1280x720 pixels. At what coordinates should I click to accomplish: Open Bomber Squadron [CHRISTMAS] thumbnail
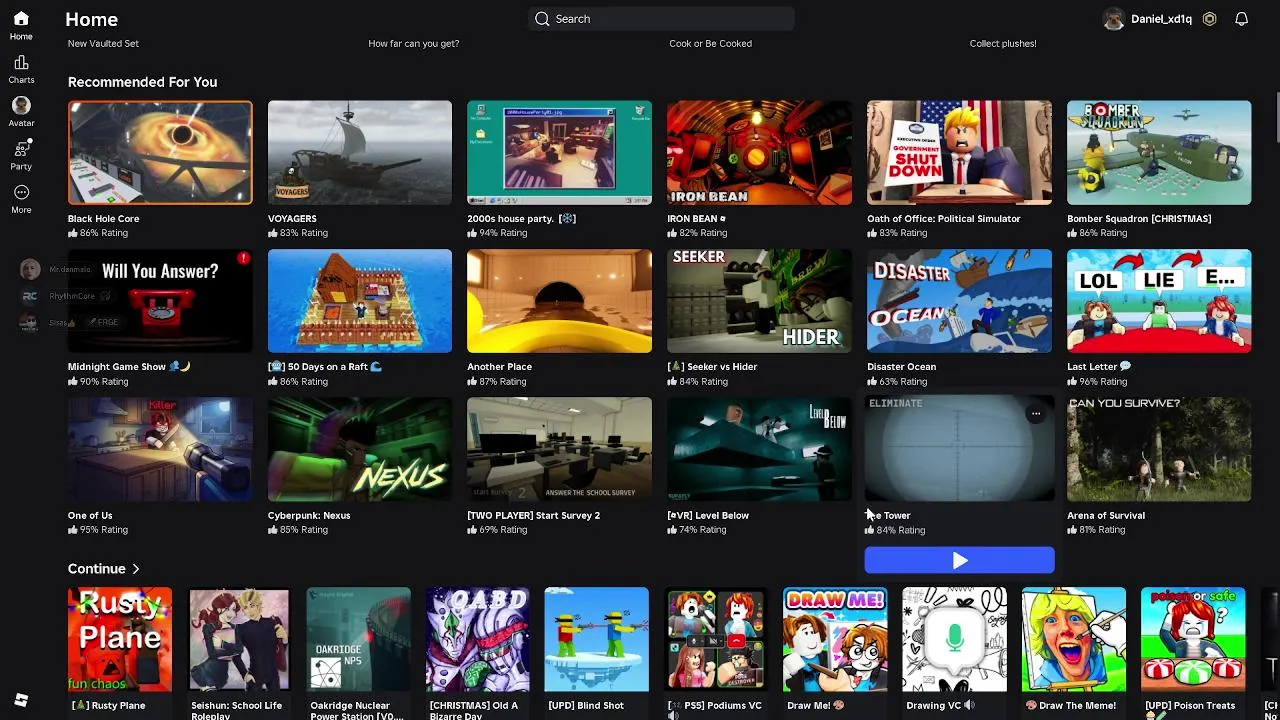click(1159, 152)
